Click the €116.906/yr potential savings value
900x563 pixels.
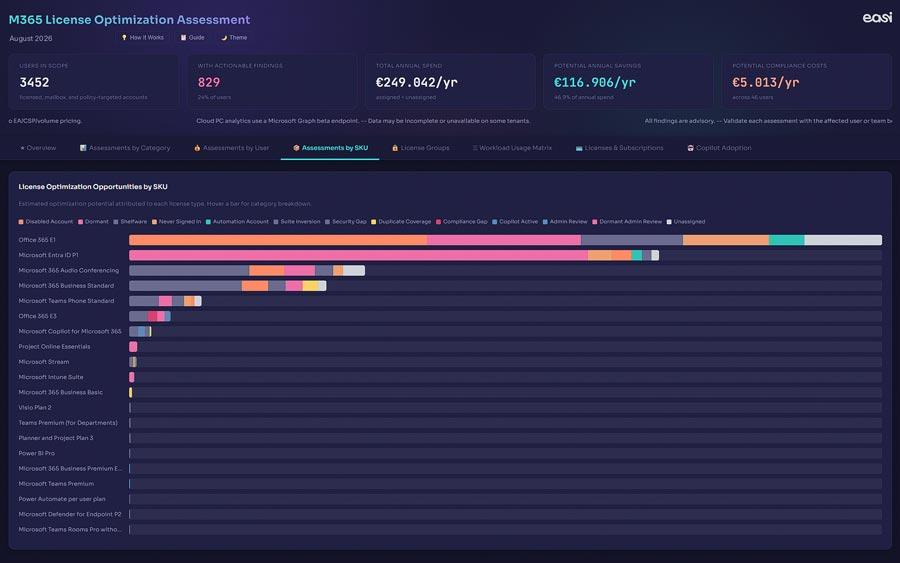coord(595,83)
